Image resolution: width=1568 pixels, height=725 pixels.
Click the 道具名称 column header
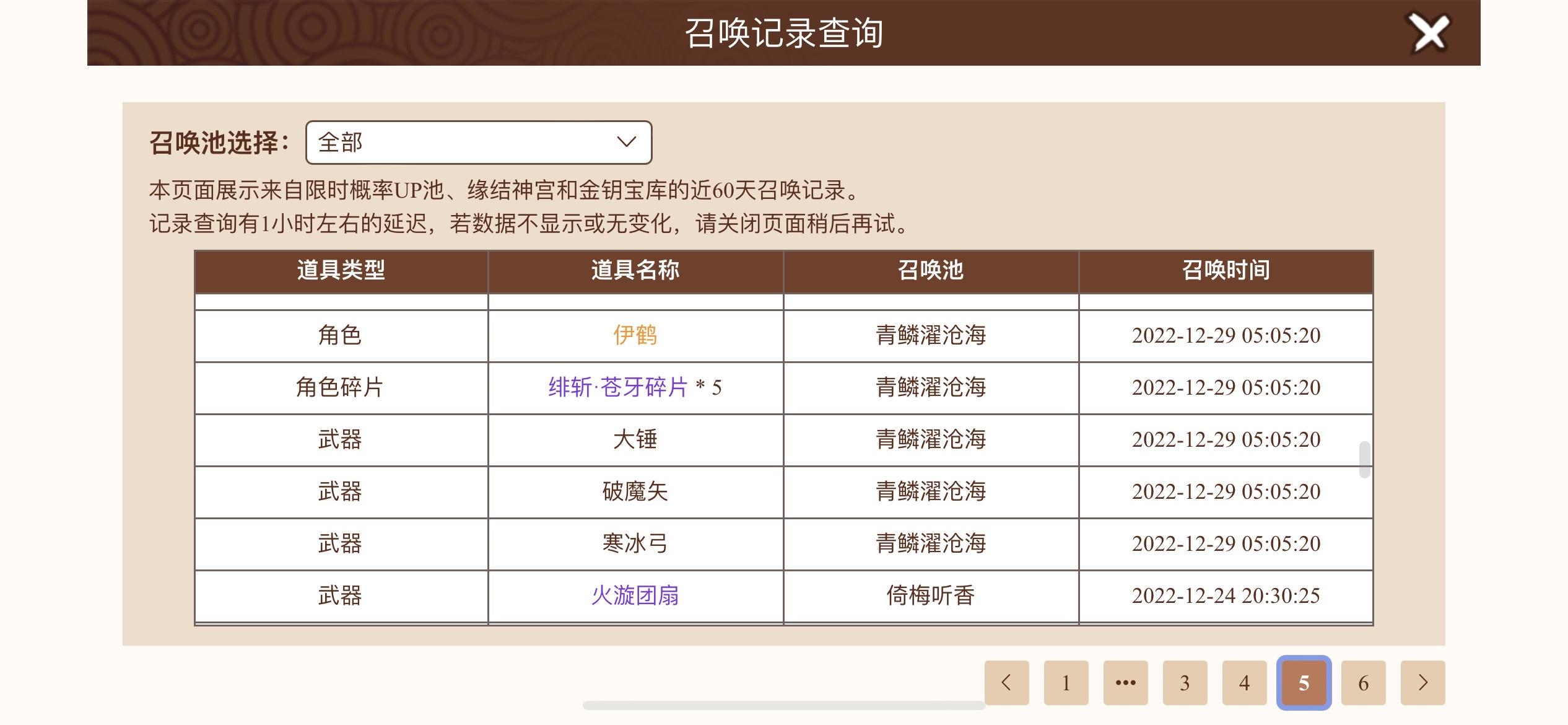[635, 271]
